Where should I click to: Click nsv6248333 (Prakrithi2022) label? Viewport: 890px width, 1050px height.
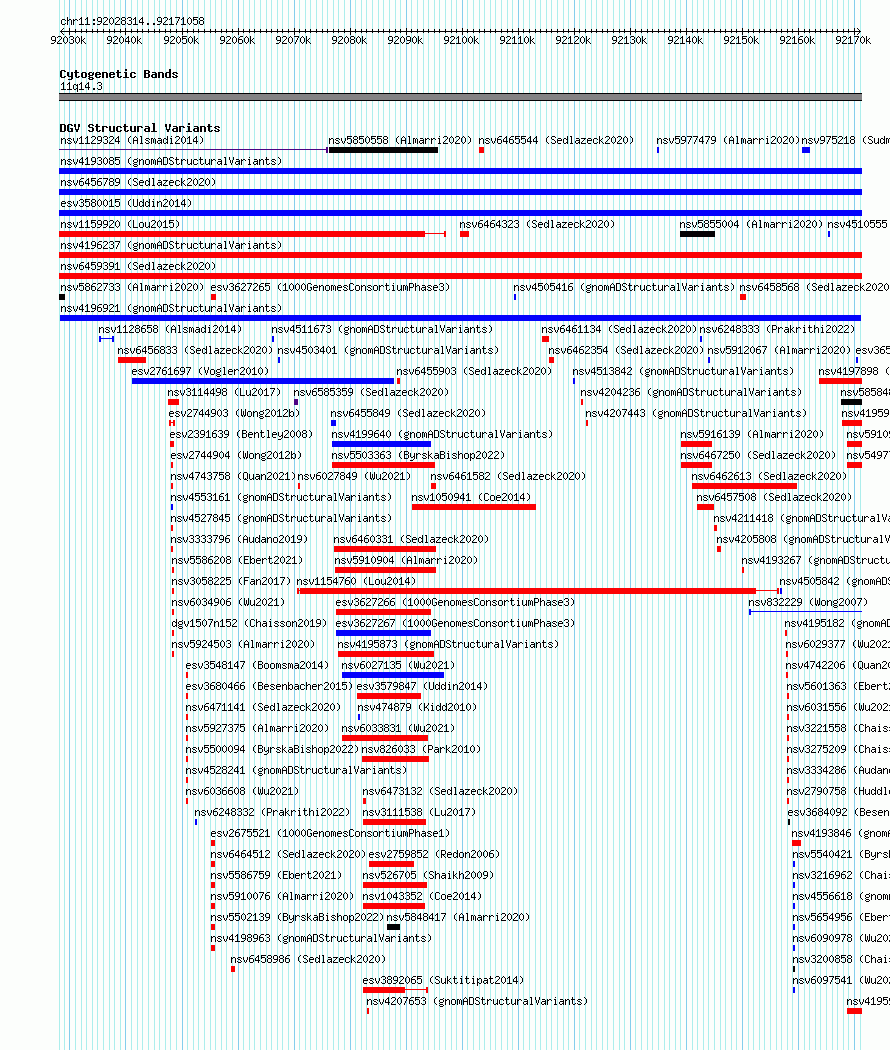point(777,329)
